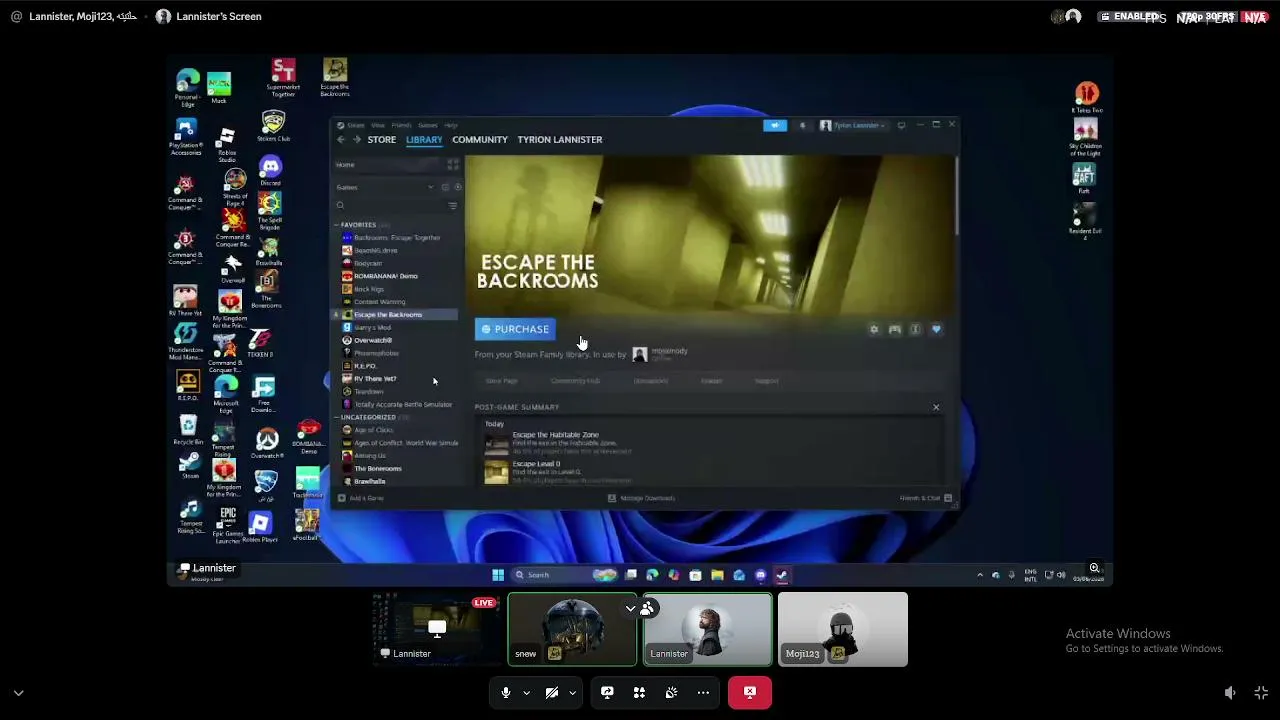Click the blue announcements megaphone button in Steam
1280x720 pixels.
(775, 126)
